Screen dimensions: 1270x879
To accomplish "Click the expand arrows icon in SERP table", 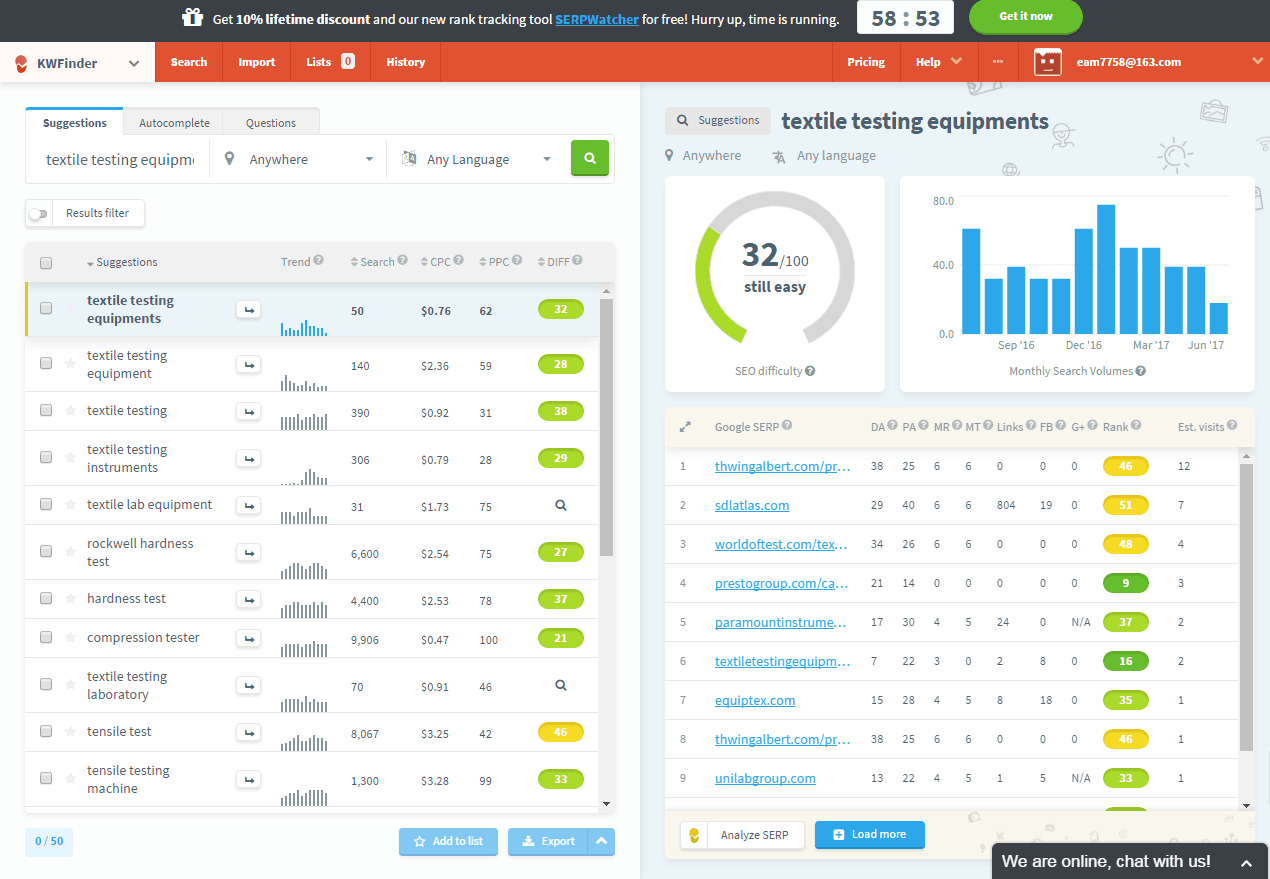I will click(x=685, y=426).
